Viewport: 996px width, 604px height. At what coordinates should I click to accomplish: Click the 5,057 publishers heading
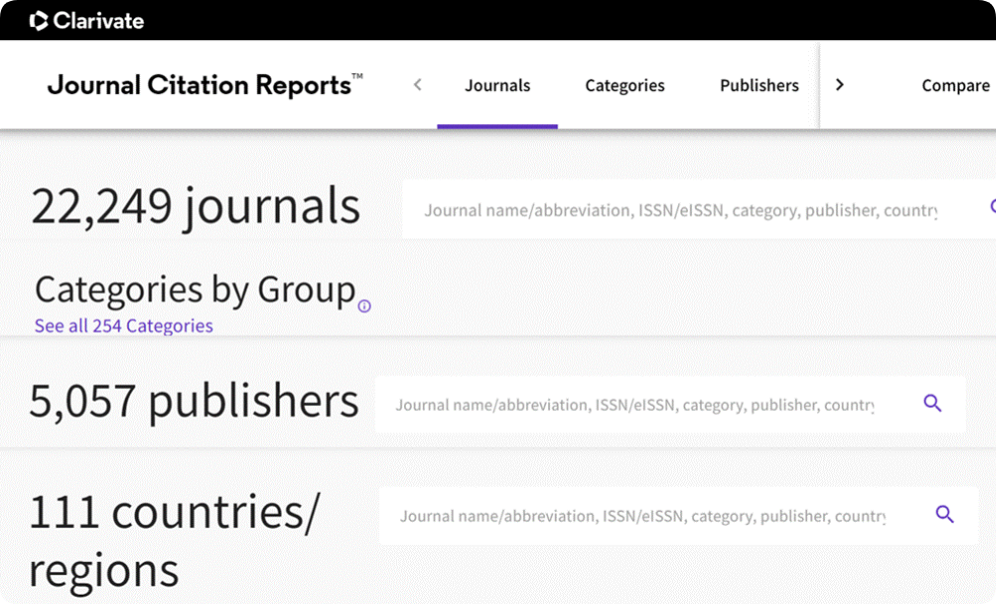tap(194, 401)
